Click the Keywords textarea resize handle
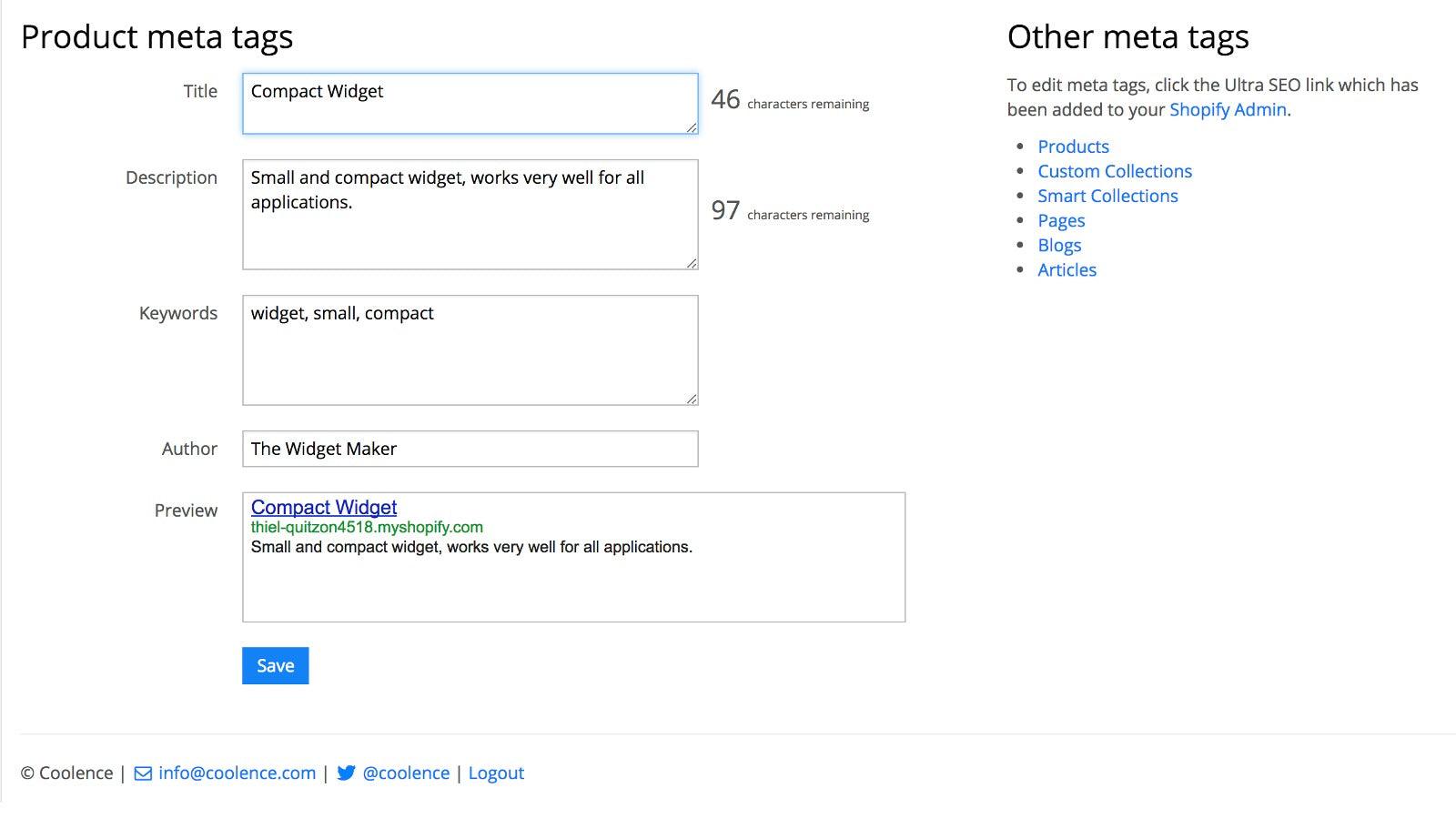The width and height of the screenshot is (1456, 819). coord(692,399)
